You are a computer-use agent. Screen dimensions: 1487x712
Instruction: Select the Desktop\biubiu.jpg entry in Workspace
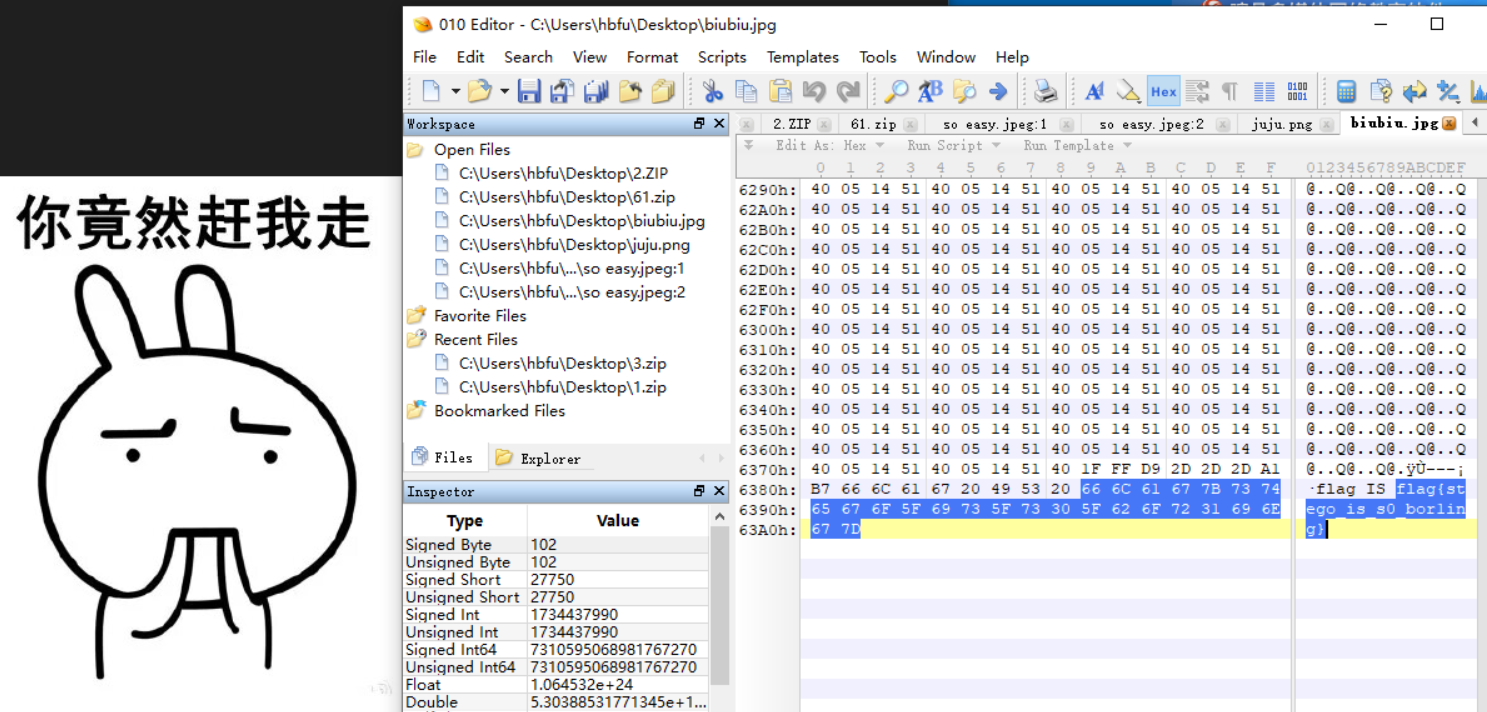point(582,221)
